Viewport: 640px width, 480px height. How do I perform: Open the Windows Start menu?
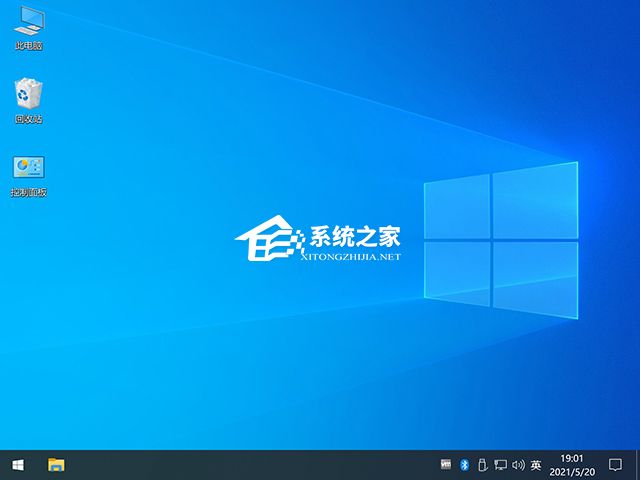[18, 465]
